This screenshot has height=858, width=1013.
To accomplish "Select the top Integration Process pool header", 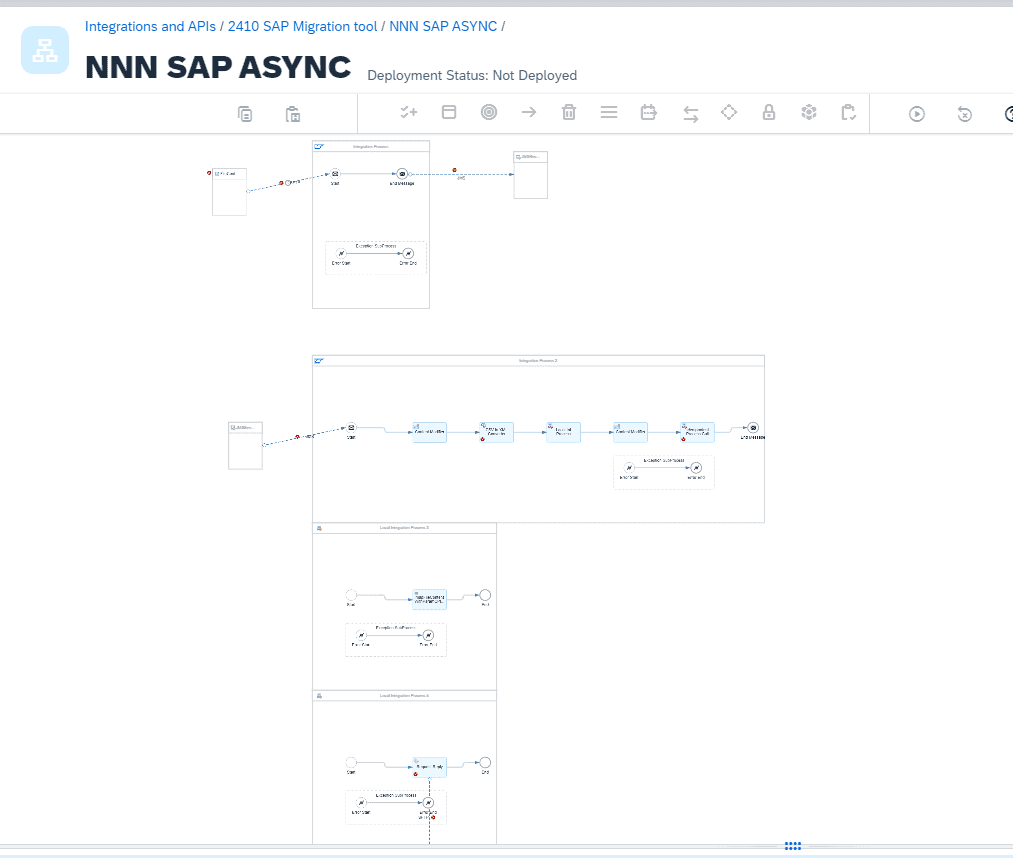I will coord(371,147).
